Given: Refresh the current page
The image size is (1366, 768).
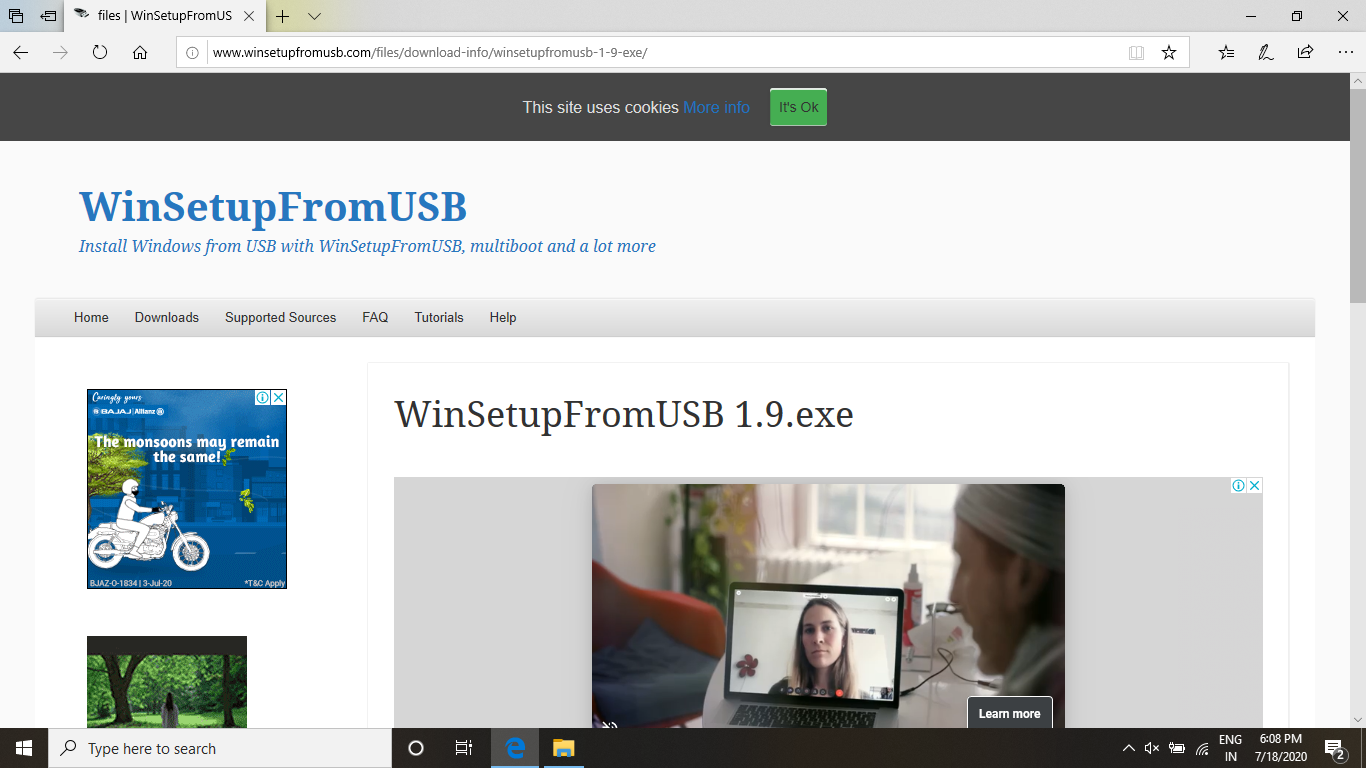Looking at the screenshot, I should pos(100,52).
